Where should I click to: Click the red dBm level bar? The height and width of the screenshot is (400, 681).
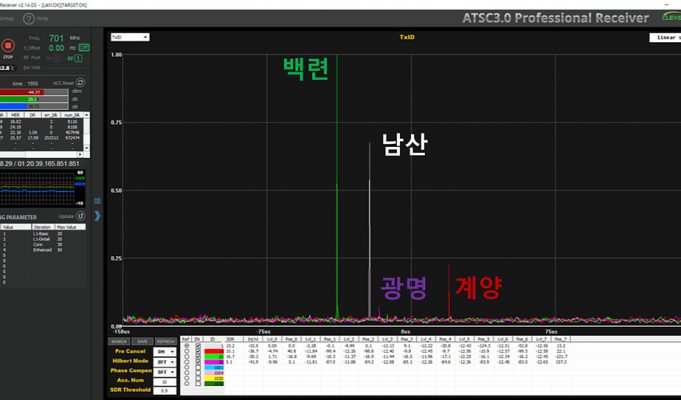[34, 92]
